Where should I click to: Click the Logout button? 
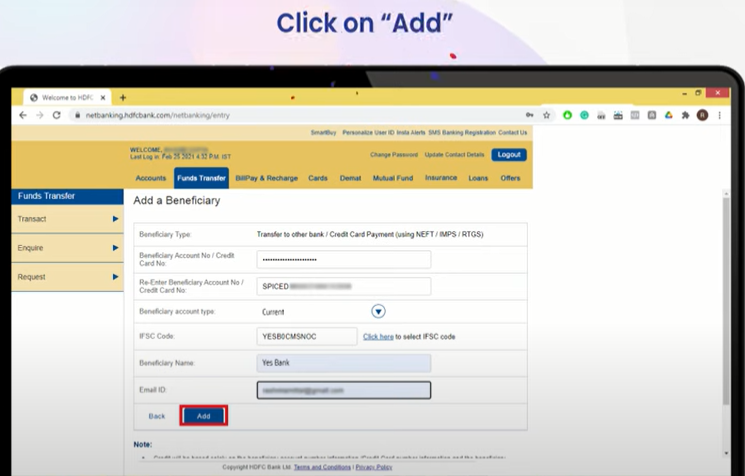509,155
